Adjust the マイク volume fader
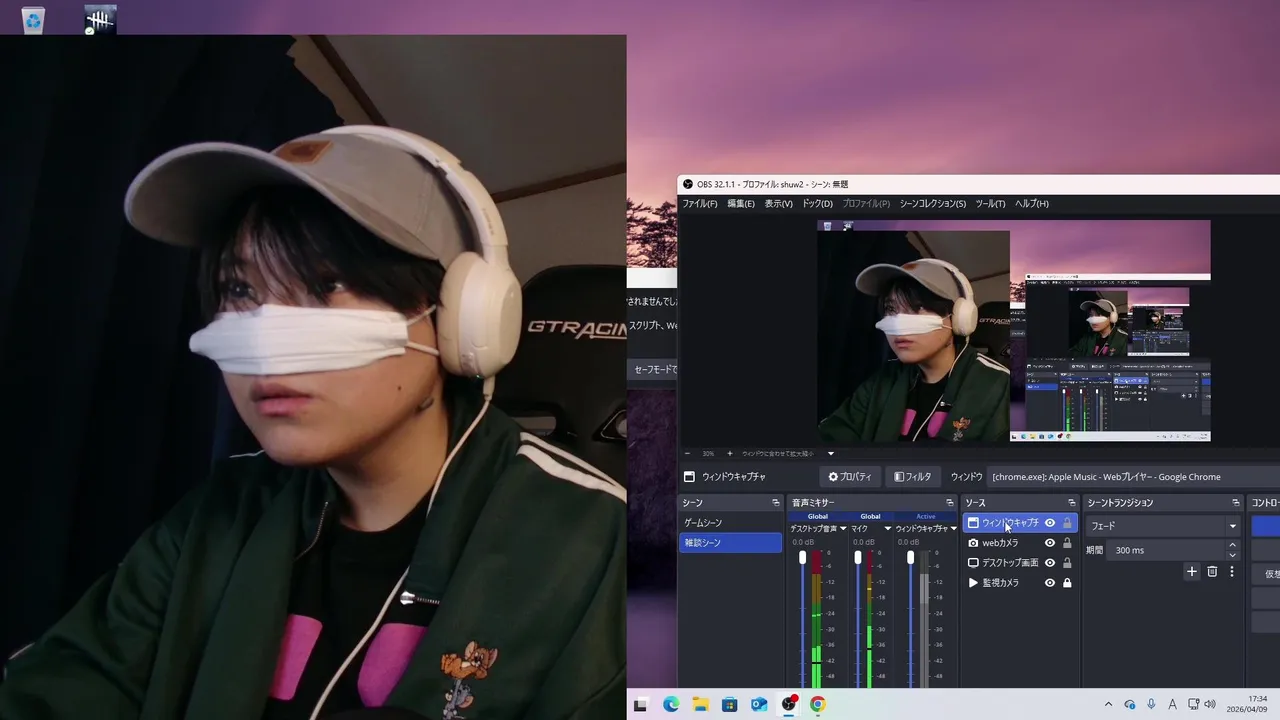Viewport: 1280px width, 720px height. coord(858,557)
